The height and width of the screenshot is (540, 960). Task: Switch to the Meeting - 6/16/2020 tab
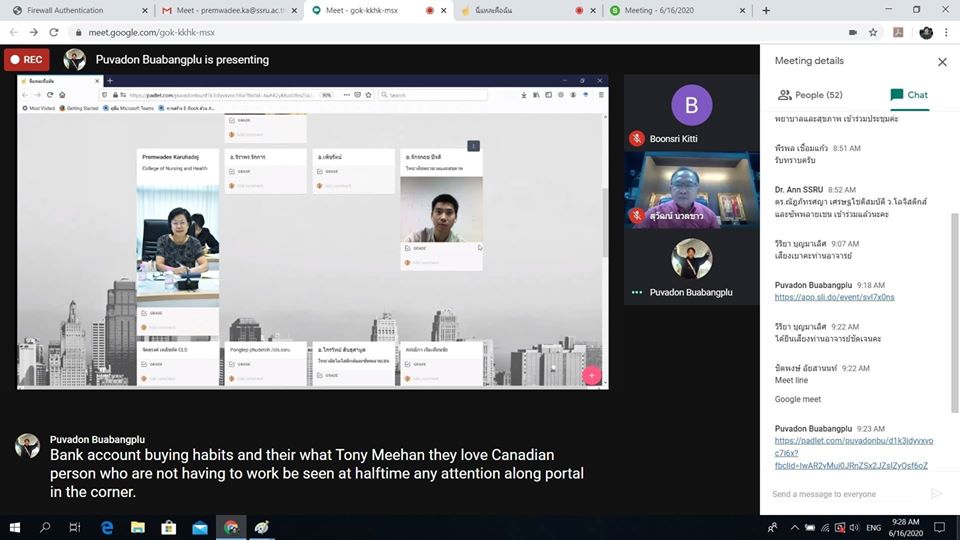[680, 10]
